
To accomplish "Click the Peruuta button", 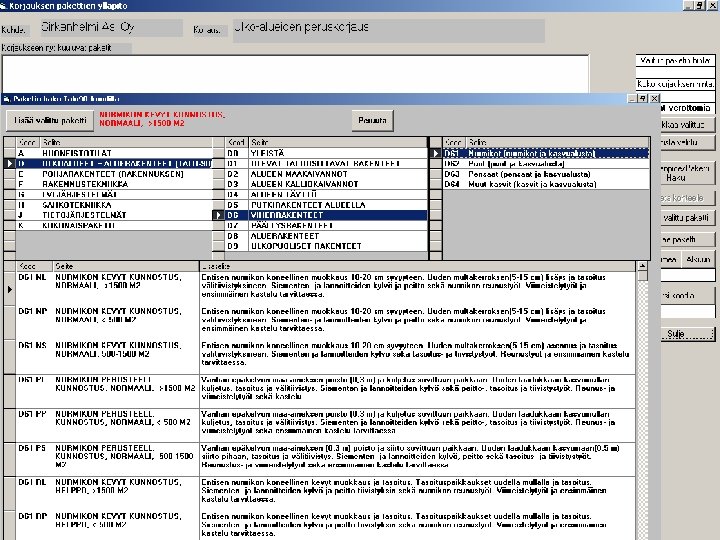I will click(372, 121).
